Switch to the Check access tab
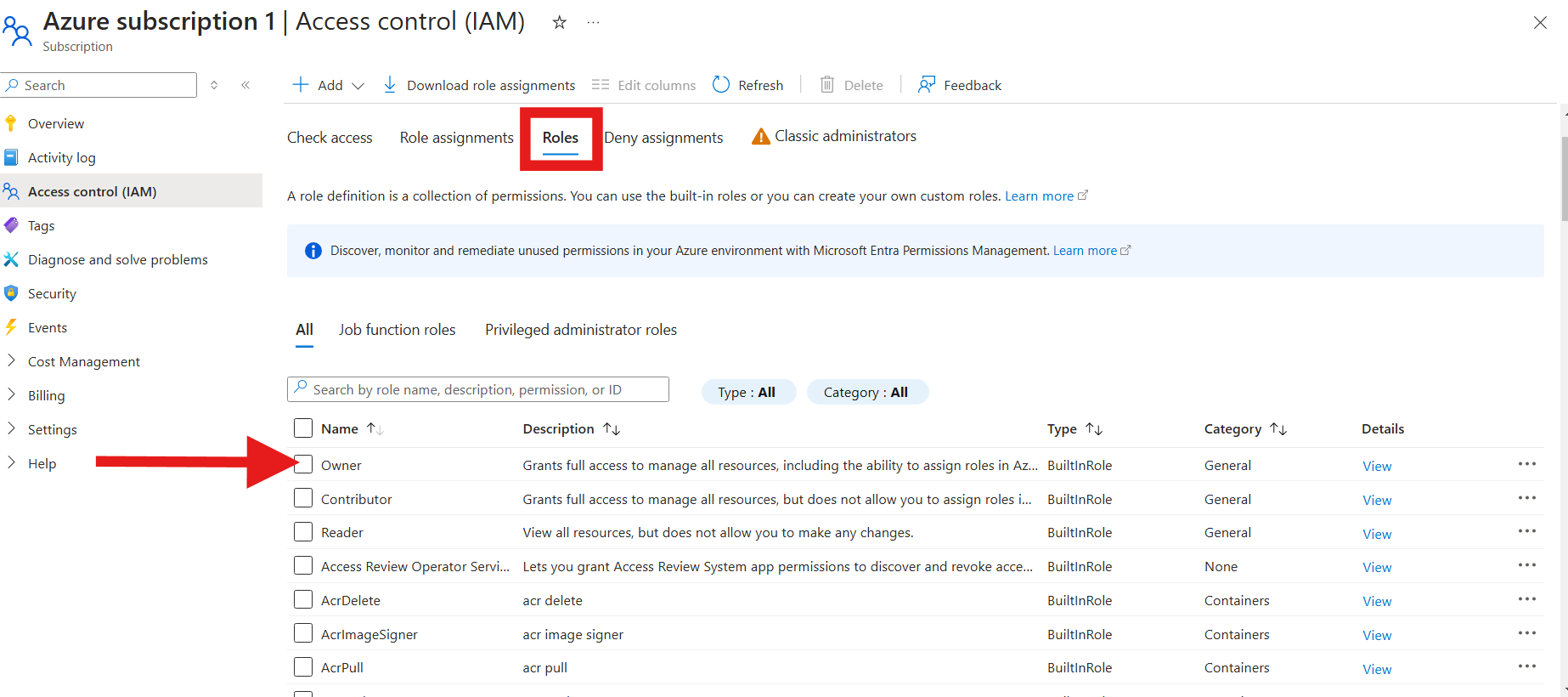 point(330,138)
